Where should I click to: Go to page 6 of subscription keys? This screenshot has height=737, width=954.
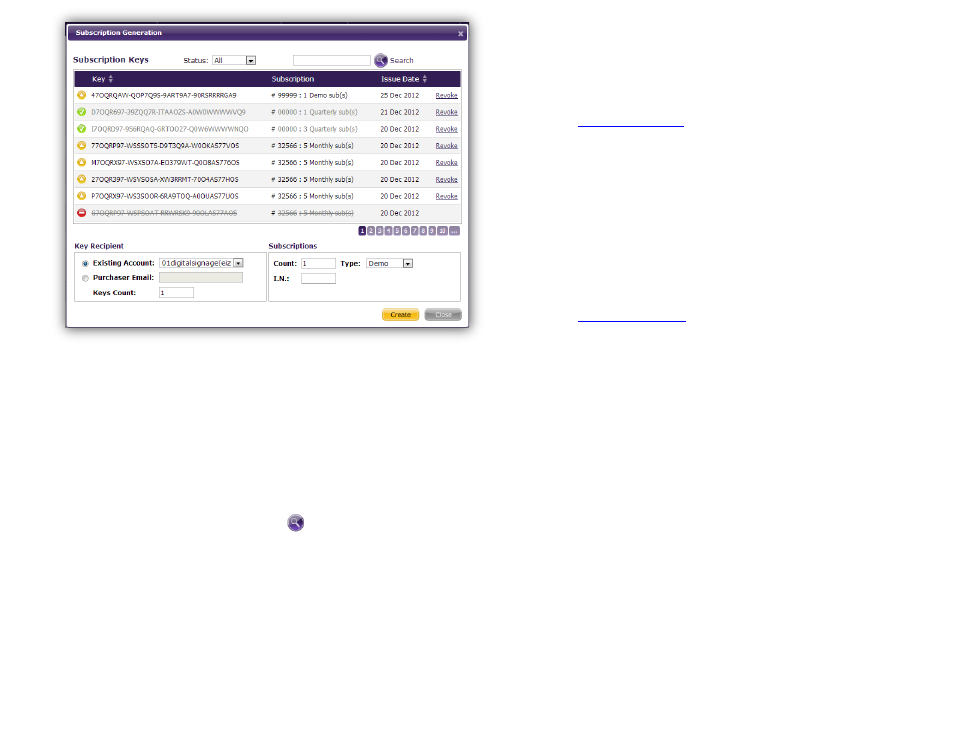[x=406, y=231]
